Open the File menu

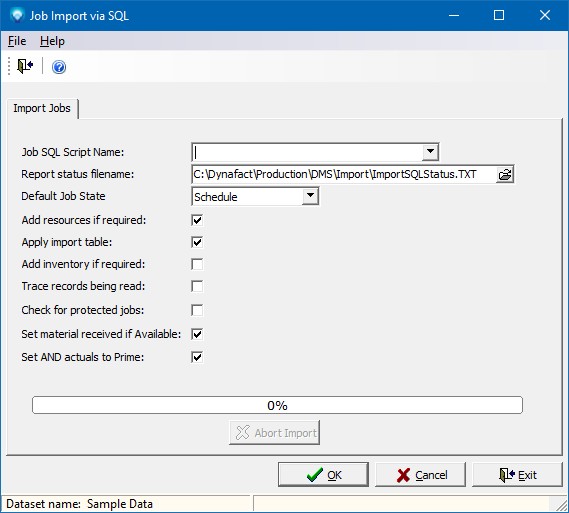click(17, 41)
